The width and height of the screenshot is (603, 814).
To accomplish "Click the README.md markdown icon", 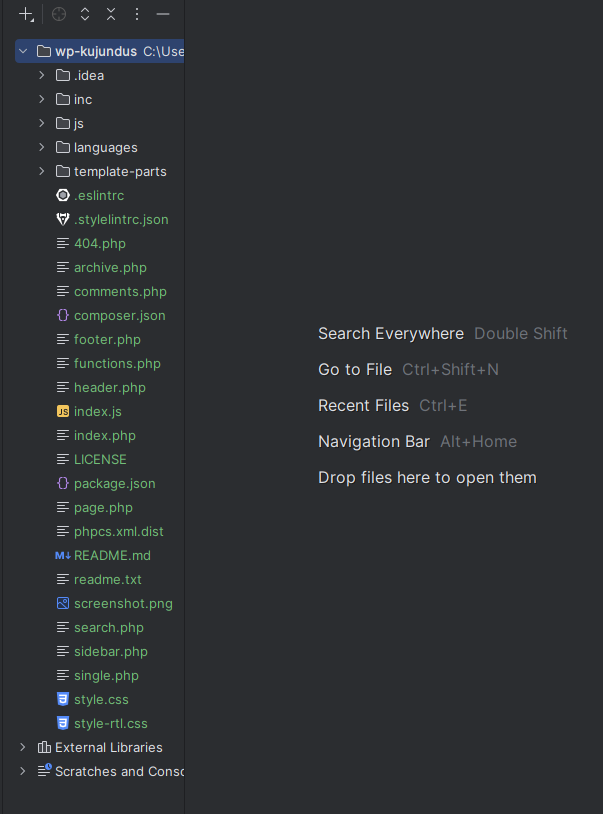I will [63, 555].
